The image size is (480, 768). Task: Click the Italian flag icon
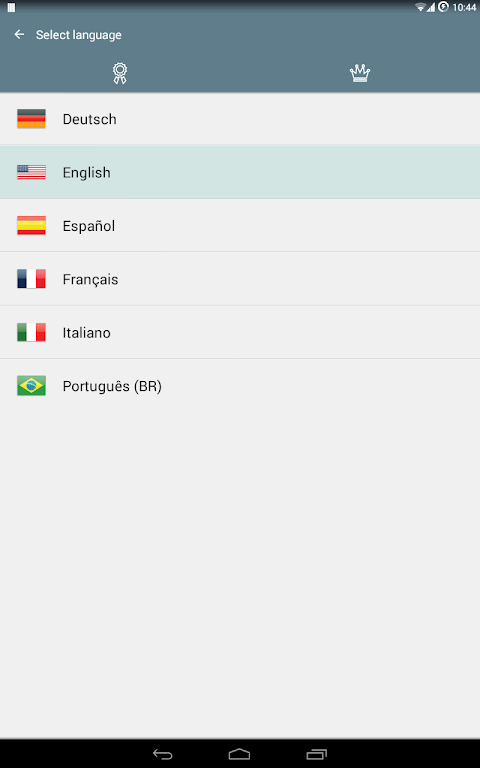[x=31, y=332]
